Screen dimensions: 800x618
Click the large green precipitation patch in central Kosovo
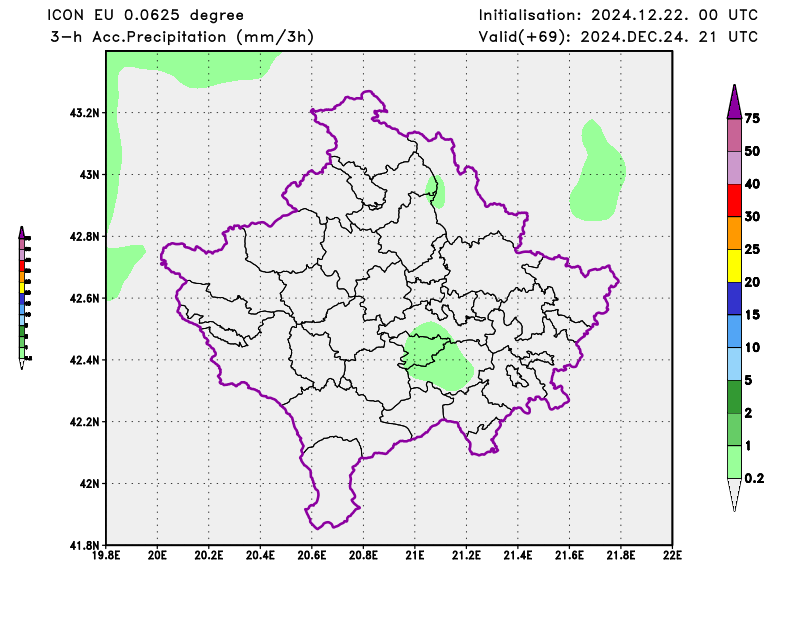(x=437, y=357)
